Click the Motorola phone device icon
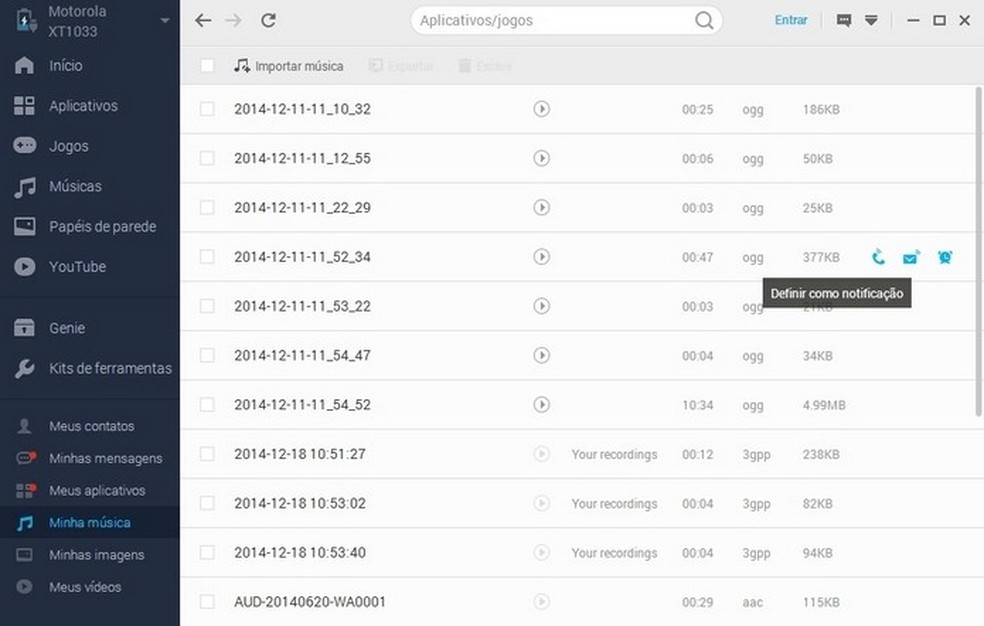984x626 pixels. pos(26,21)
